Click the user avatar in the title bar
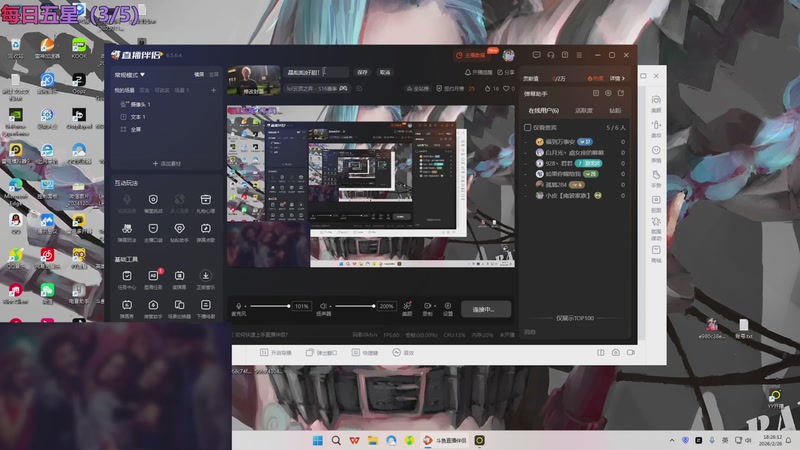800x450 pixels. [508, 55]
